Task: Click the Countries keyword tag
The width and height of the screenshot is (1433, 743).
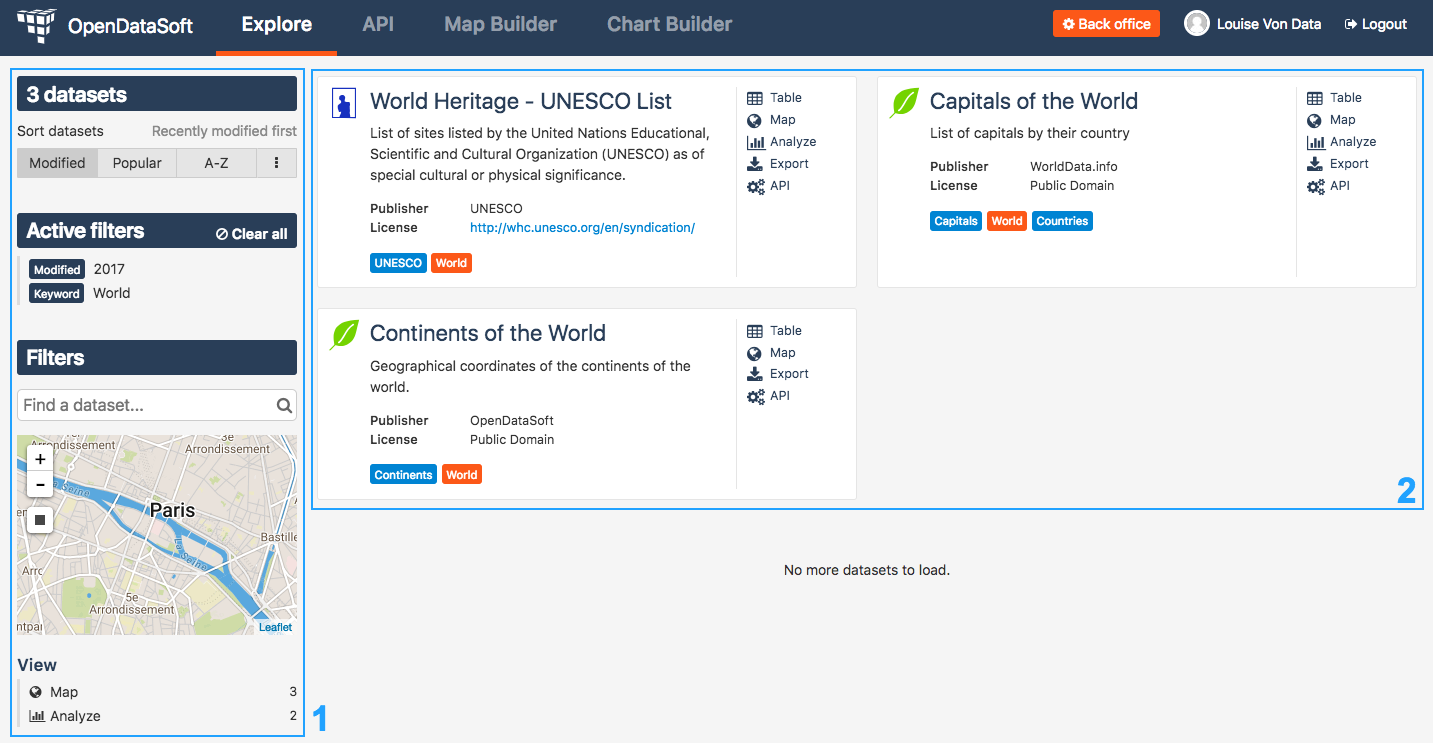Action: 1062,221
